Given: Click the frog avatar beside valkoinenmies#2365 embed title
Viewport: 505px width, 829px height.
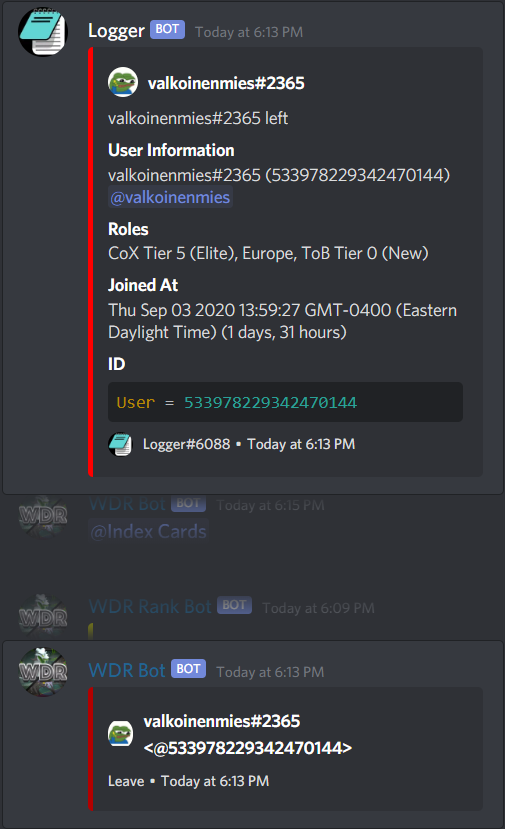Looking at the screenshot, I should point(123,82).
